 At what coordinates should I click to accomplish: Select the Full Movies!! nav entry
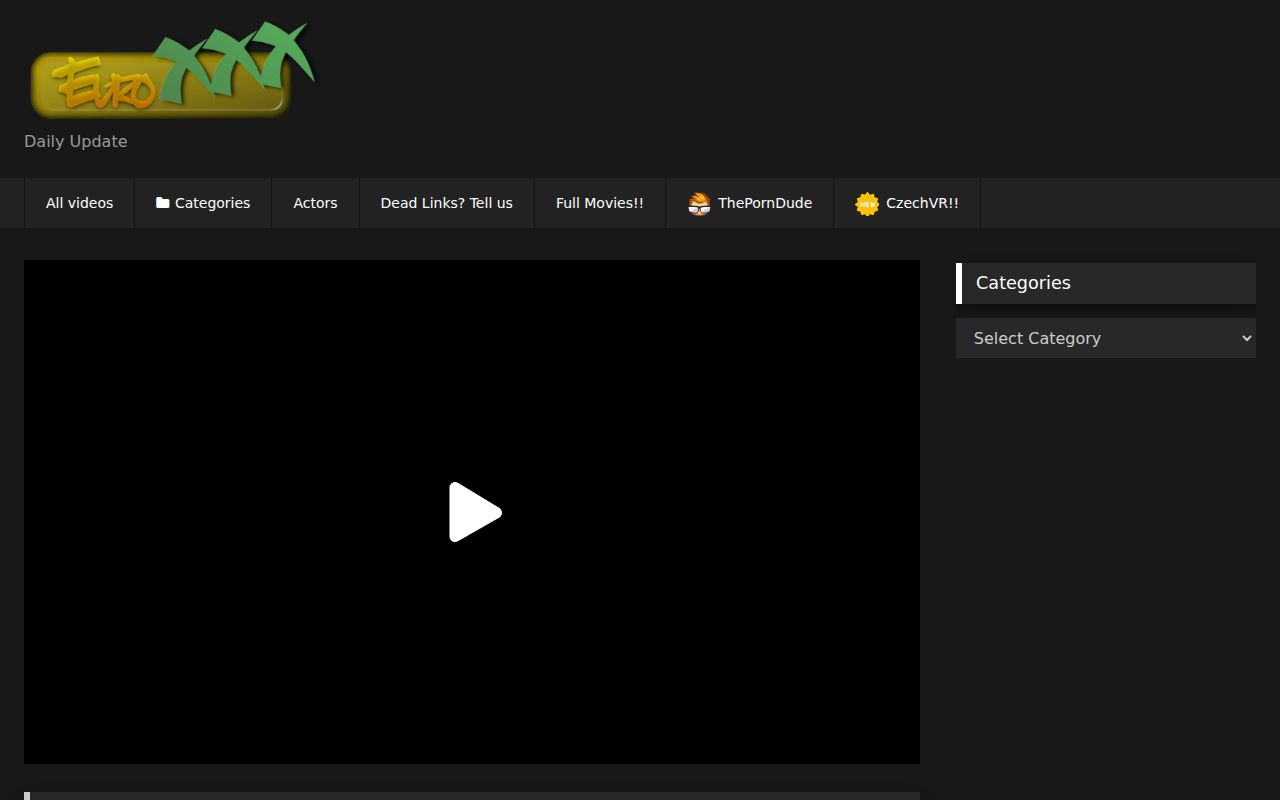coord(599,203)
